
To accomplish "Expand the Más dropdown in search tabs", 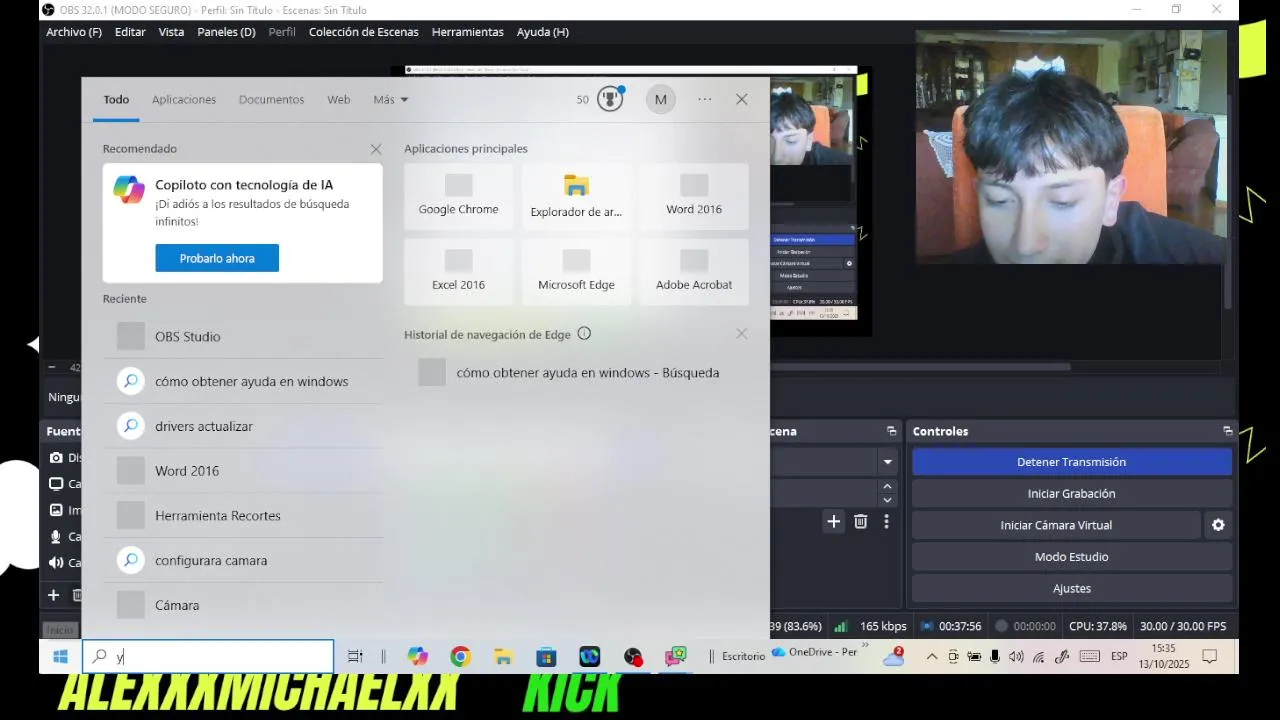I will click(391, 100).
